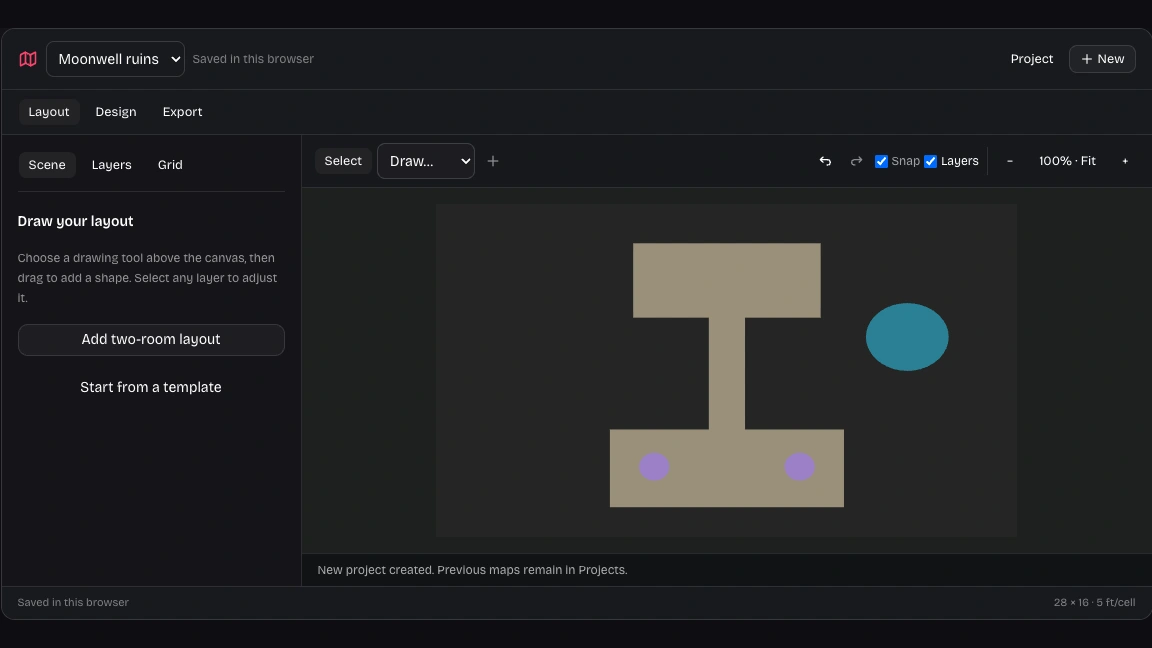Click 100% · Fit zoom button
1152x648 pixels.
coord(1067,161)
